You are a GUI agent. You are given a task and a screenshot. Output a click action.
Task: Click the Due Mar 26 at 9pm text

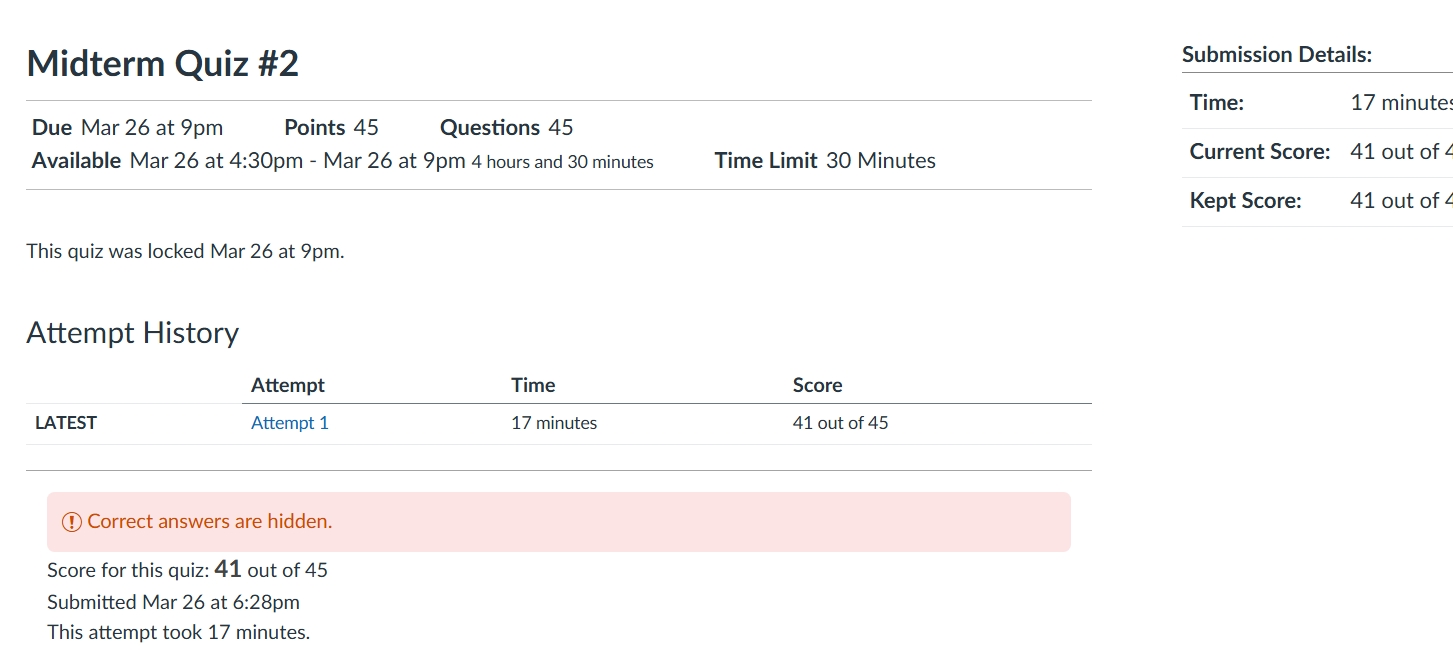point(127,128)
